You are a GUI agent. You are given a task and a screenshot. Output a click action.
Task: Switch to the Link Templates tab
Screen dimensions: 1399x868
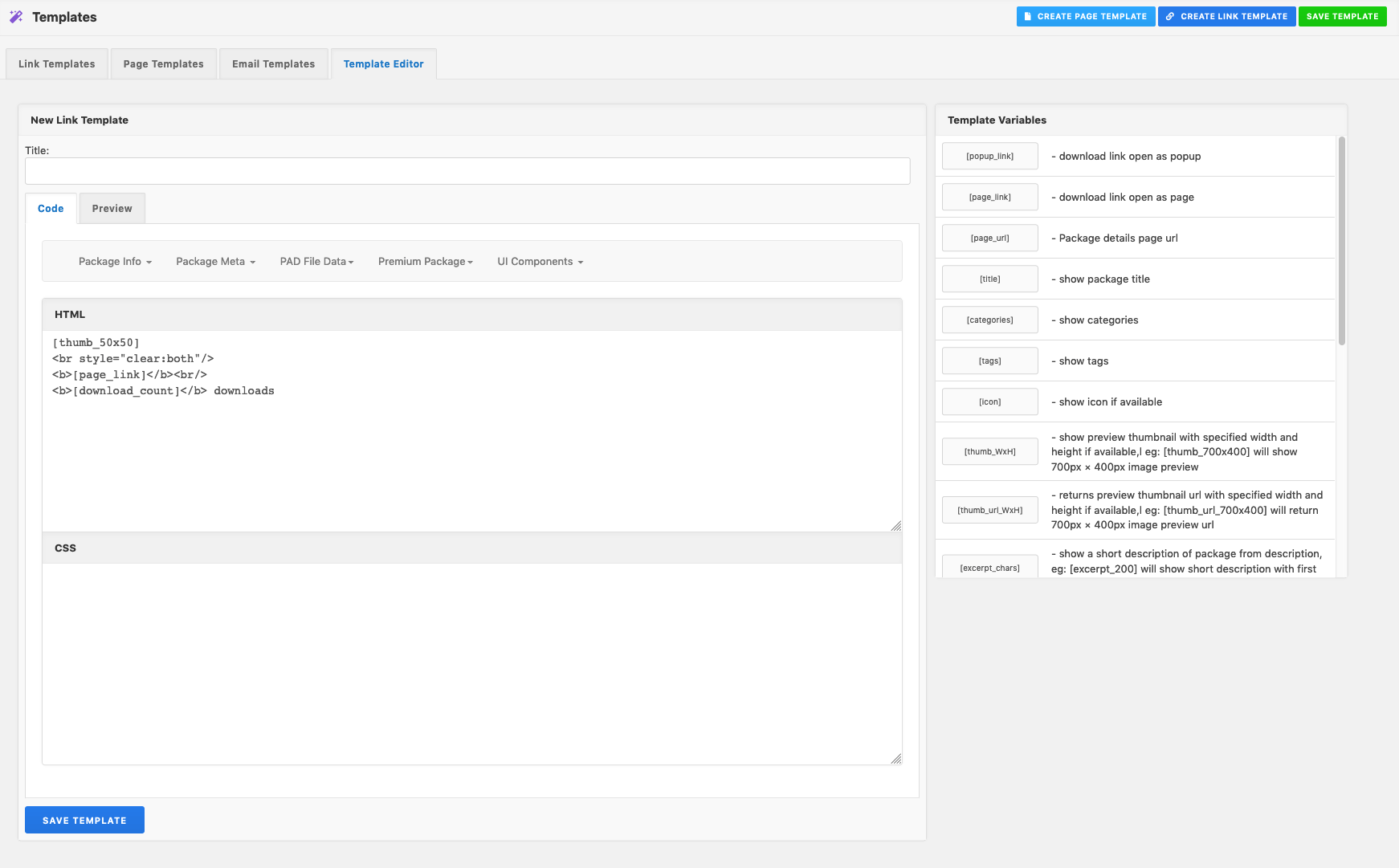pyautogui.click(x=56, y=63)
